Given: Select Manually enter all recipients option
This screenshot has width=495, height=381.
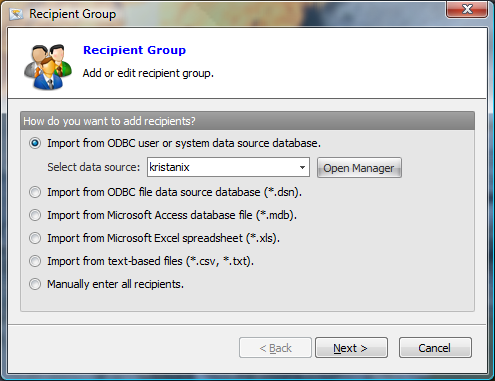Looking at the screenshot, I should click(x=35, y=284).
